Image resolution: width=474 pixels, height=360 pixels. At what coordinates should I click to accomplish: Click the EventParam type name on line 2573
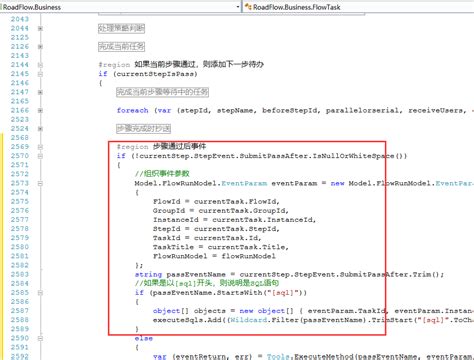click(244, 183)
